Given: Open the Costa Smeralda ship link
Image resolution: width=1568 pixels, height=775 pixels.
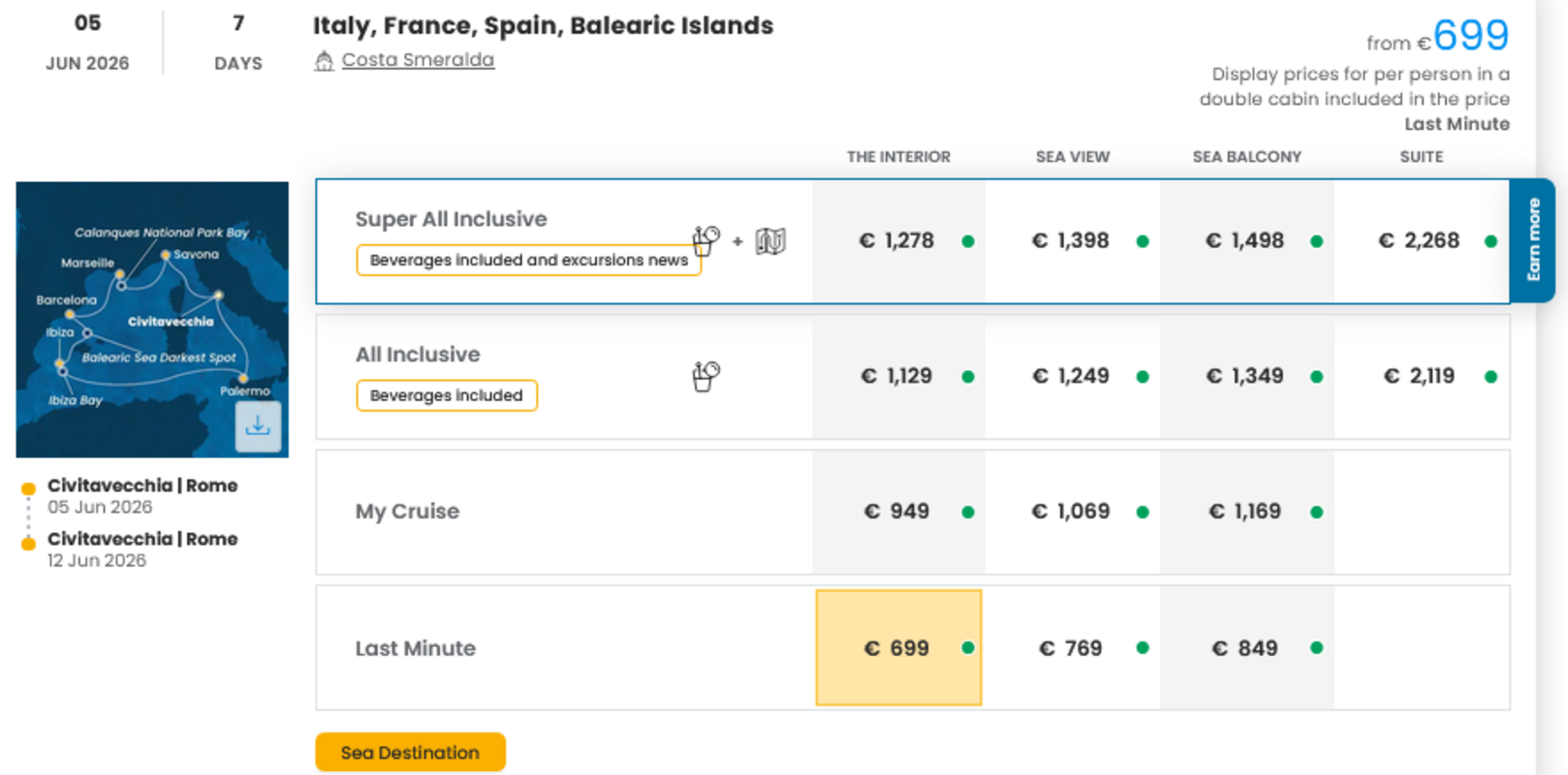Looking at the screenshot, I should coord(418,60).
